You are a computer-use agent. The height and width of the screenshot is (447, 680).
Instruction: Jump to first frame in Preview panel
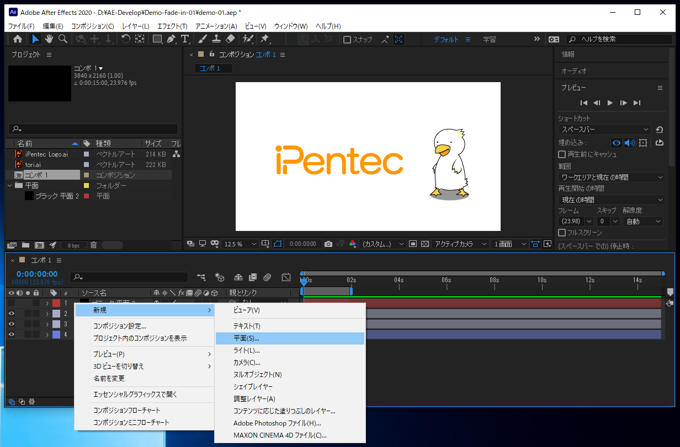tap(584, 103)
